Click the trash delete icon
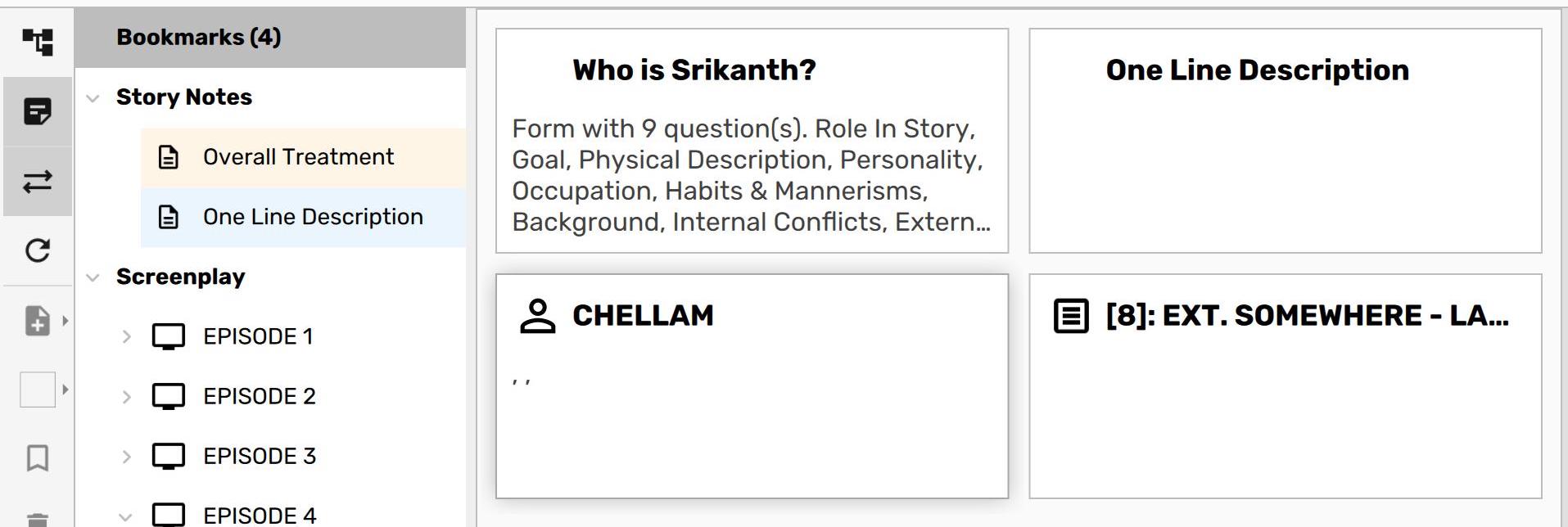 pyautogui.click(x=38, y=519)
